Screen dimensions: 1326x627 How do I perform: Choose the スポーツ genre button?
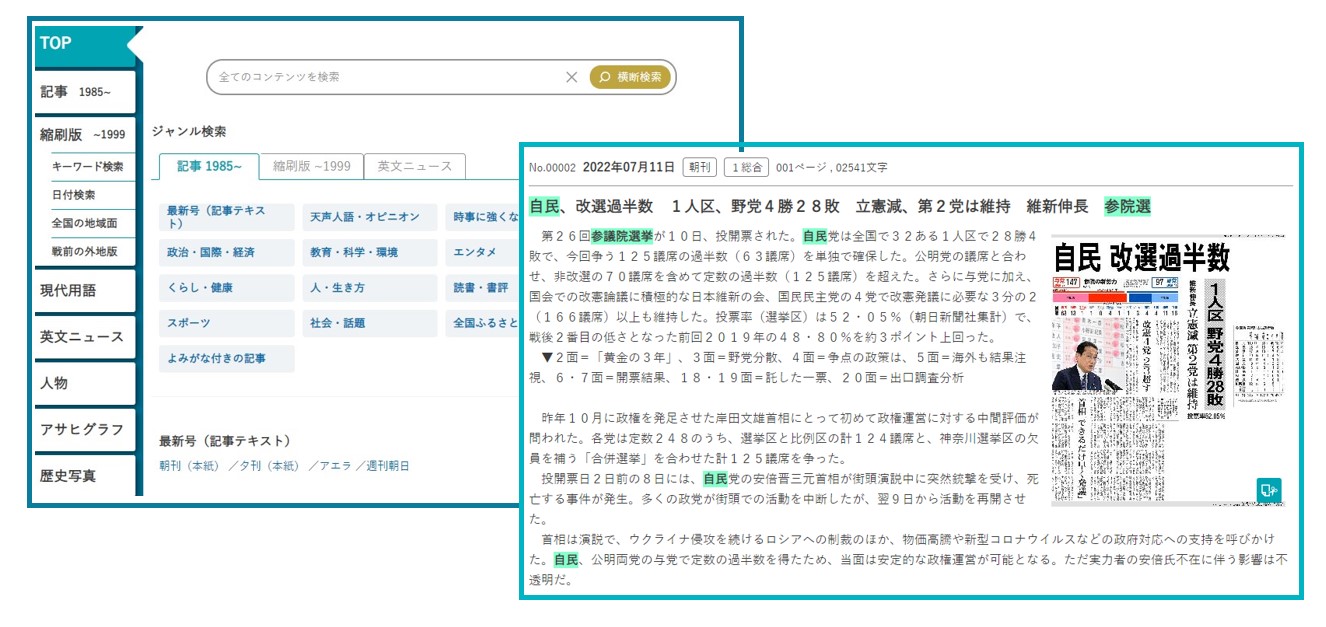click(x=226, y=323)
